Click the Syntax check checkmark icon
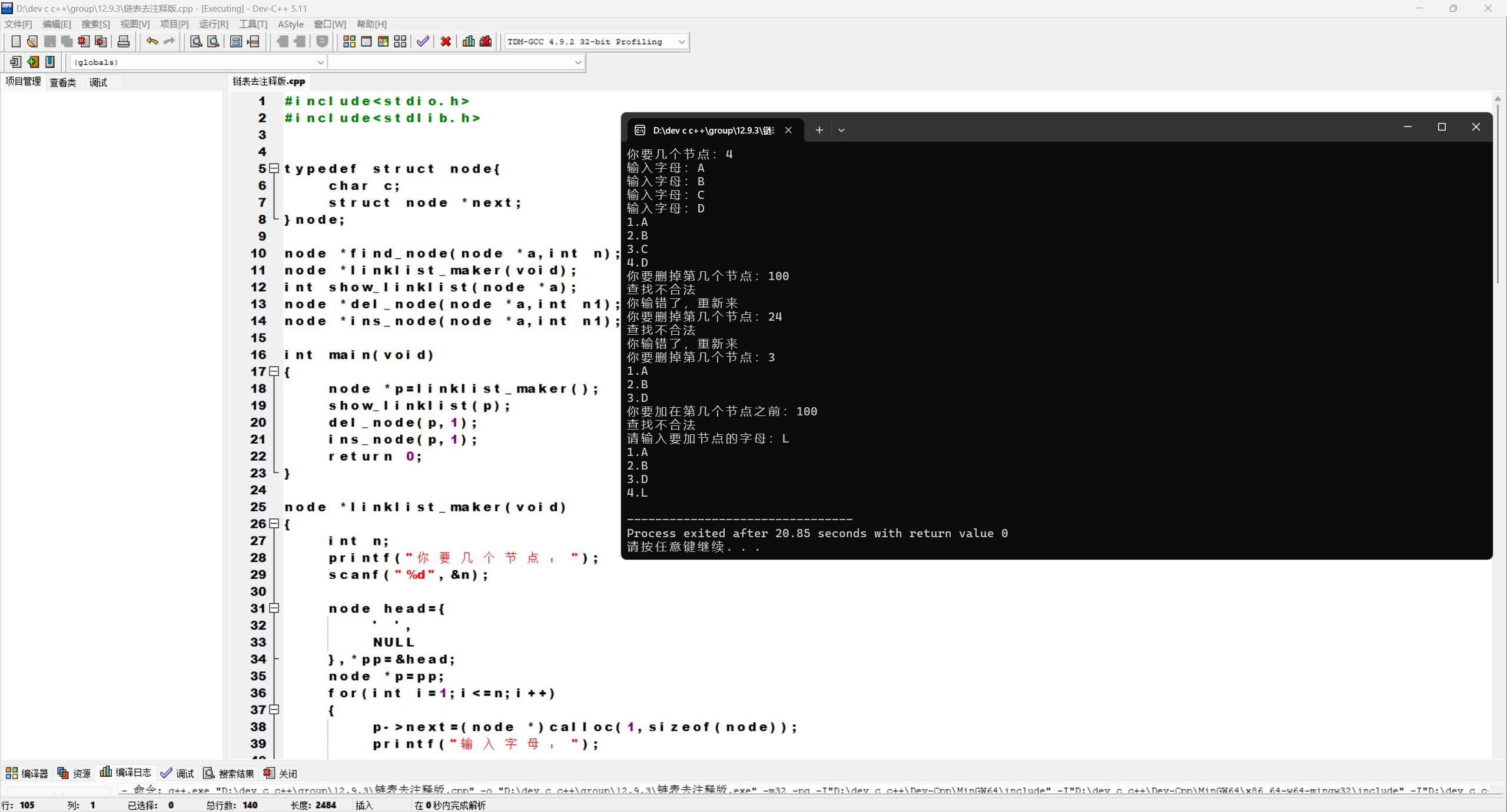Screen dimensions: 1507x812 point(423,41)
